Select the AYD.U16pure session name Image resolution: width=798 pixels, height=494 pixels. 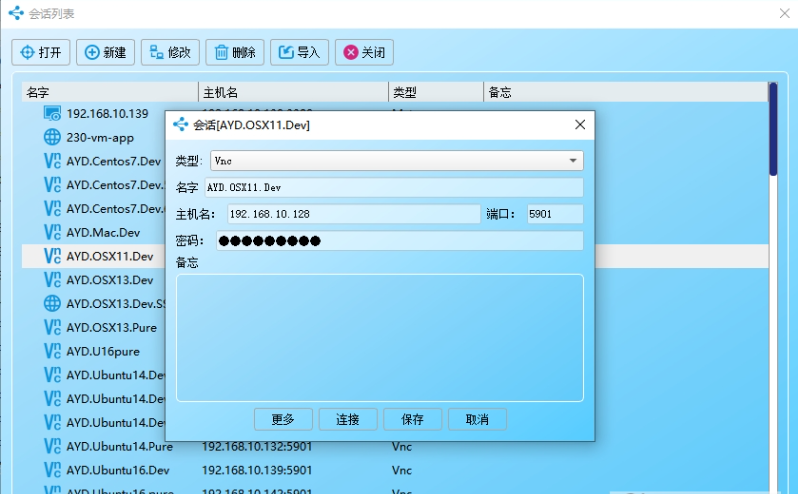(x=103, y=352)
